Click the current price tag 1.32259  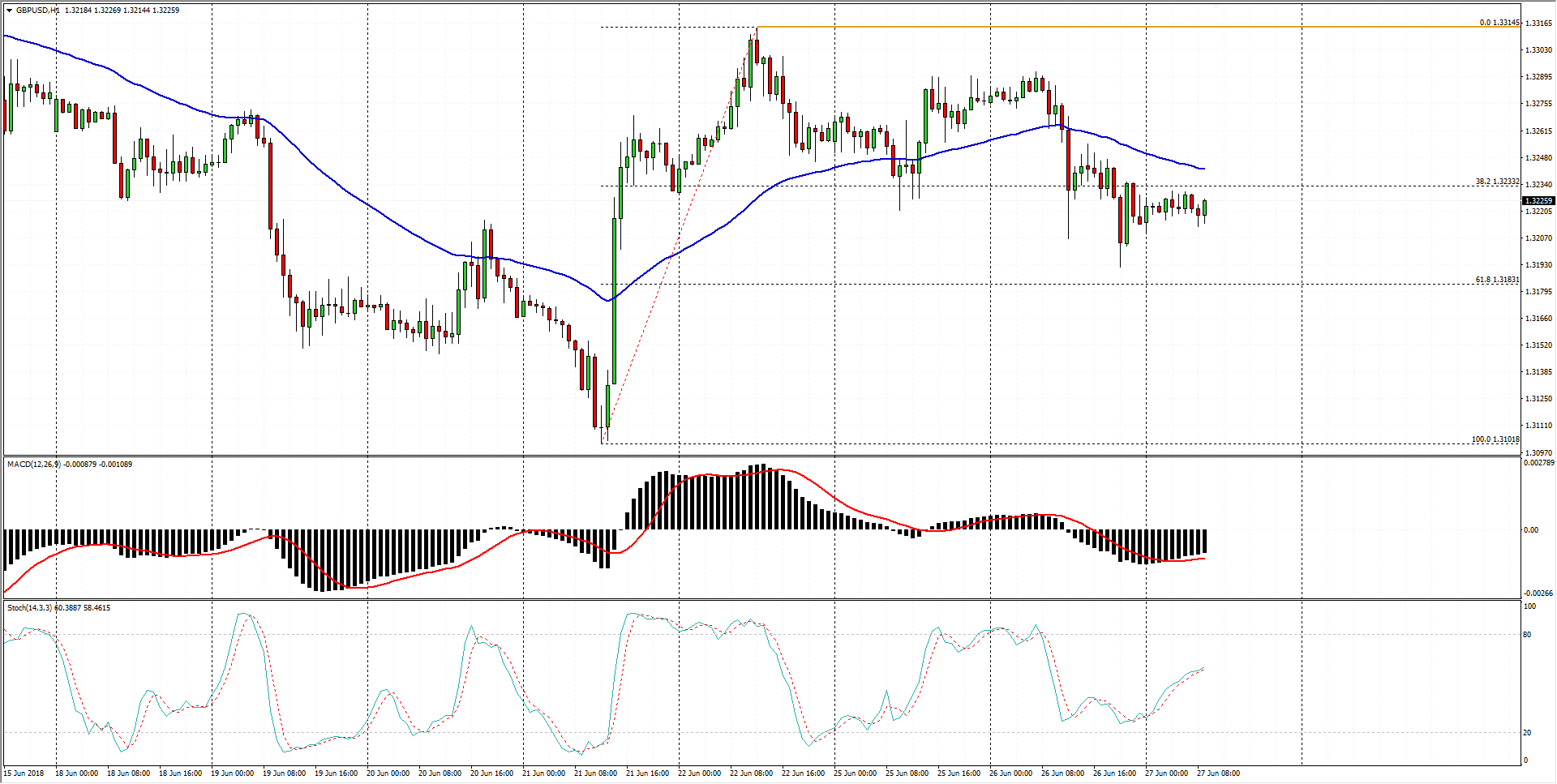tap(1538, 200)
